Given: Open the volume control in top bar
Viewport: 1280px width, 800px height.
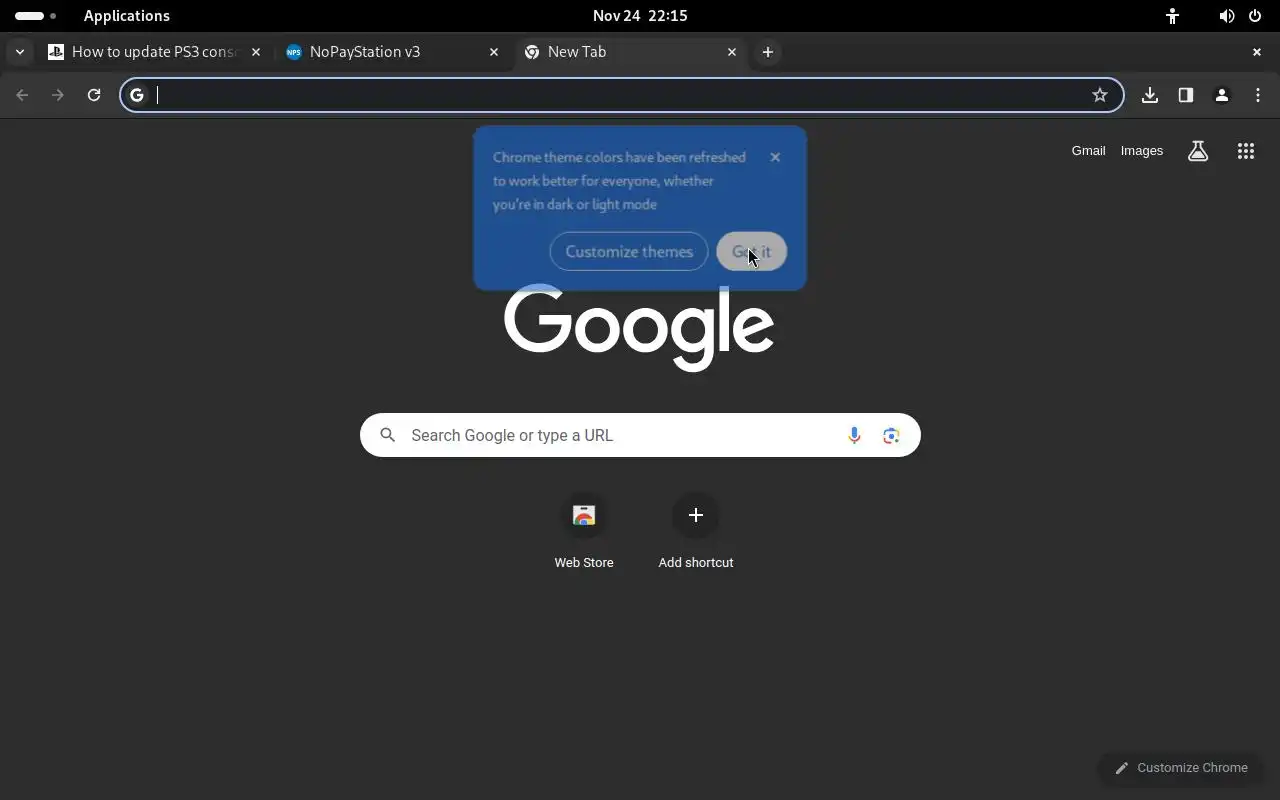Looking at the screenshot, I should point(1227,16).
